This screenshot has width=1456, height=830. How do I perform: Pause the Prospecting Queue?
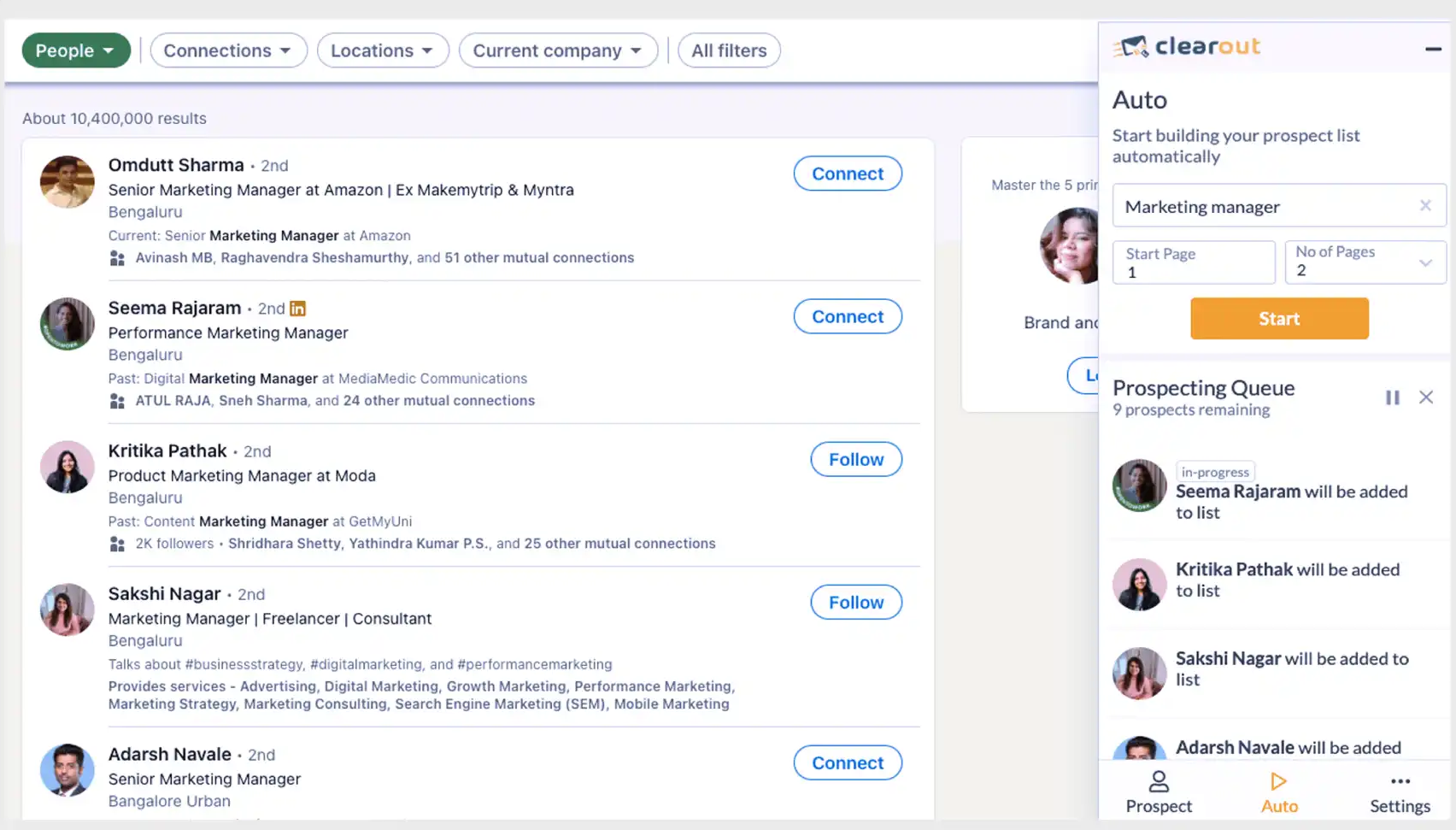[1392, 397]
